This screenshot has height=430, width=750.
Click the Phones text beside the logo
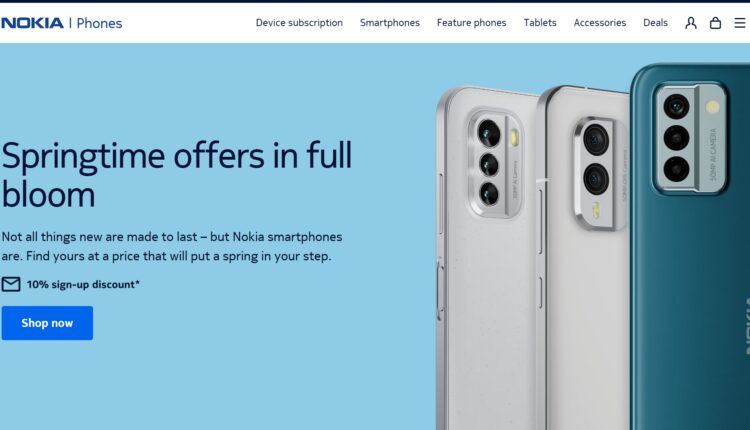click(99, 23)
